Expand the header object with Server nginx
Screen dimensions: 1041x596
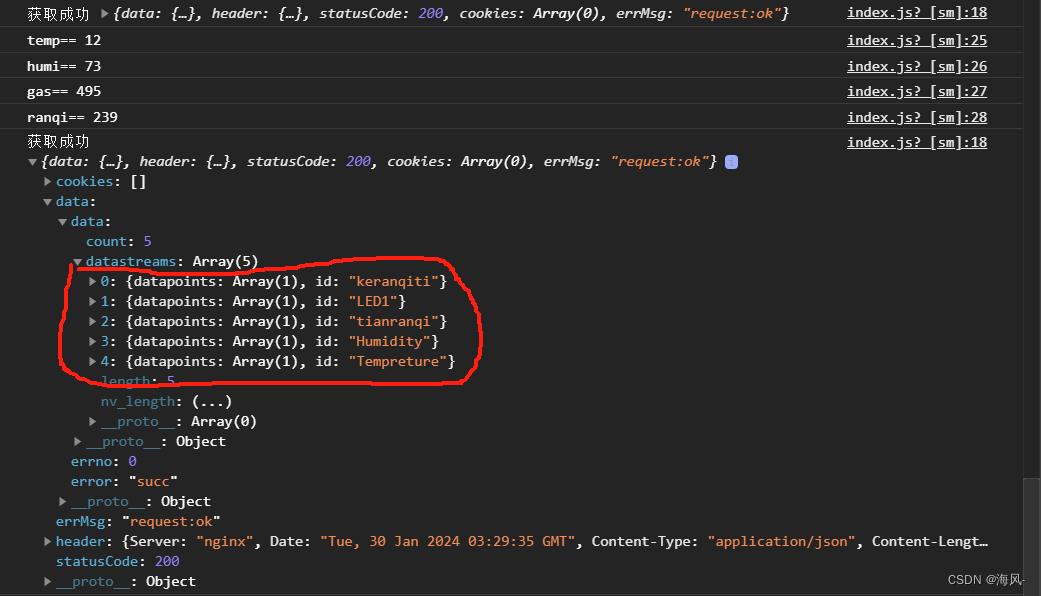point(48,542)
